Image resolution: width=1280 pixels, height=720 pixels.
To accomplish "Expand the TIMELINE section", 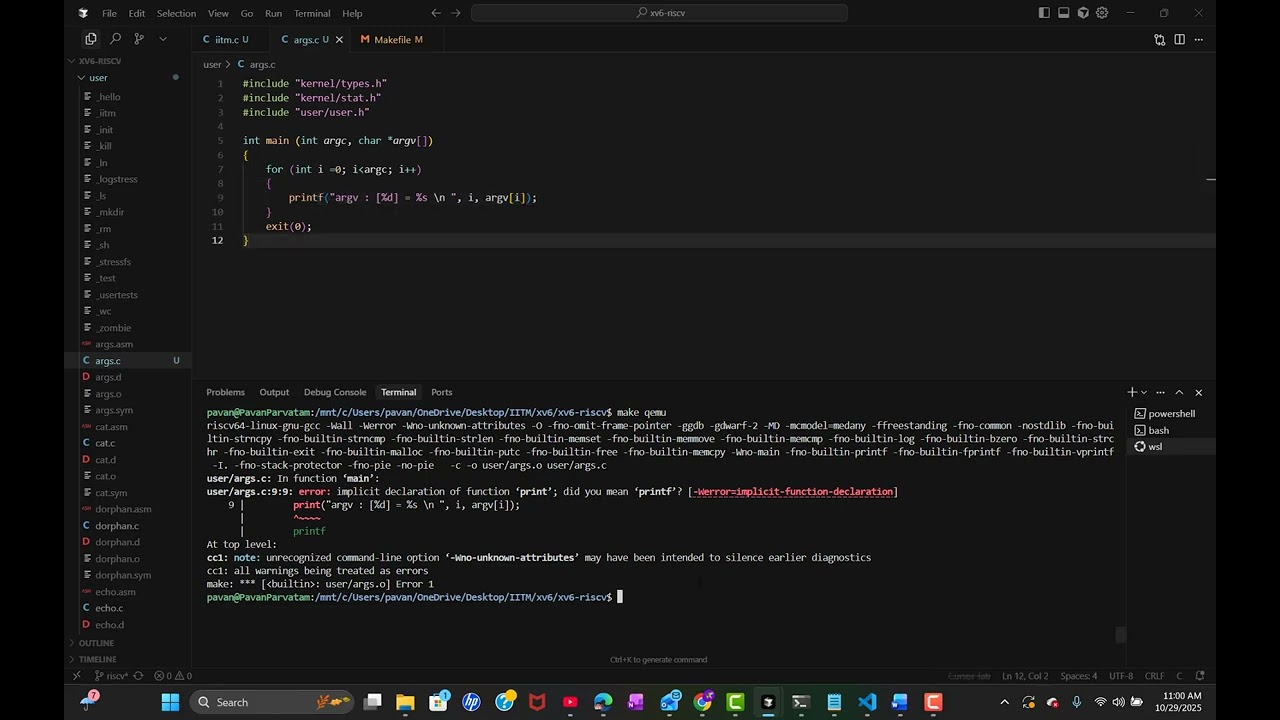I will [x=98, y=659].
